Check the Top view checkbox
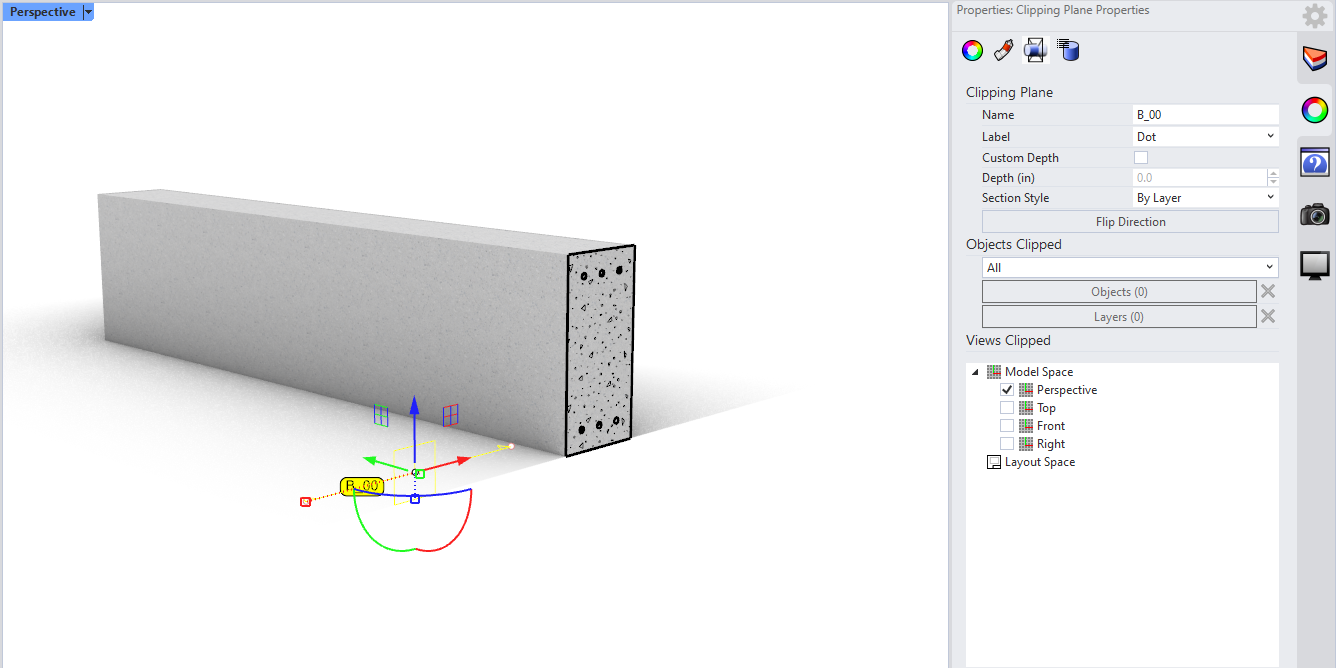This screenshot has width=1336, height=668. coord(1007,408)
